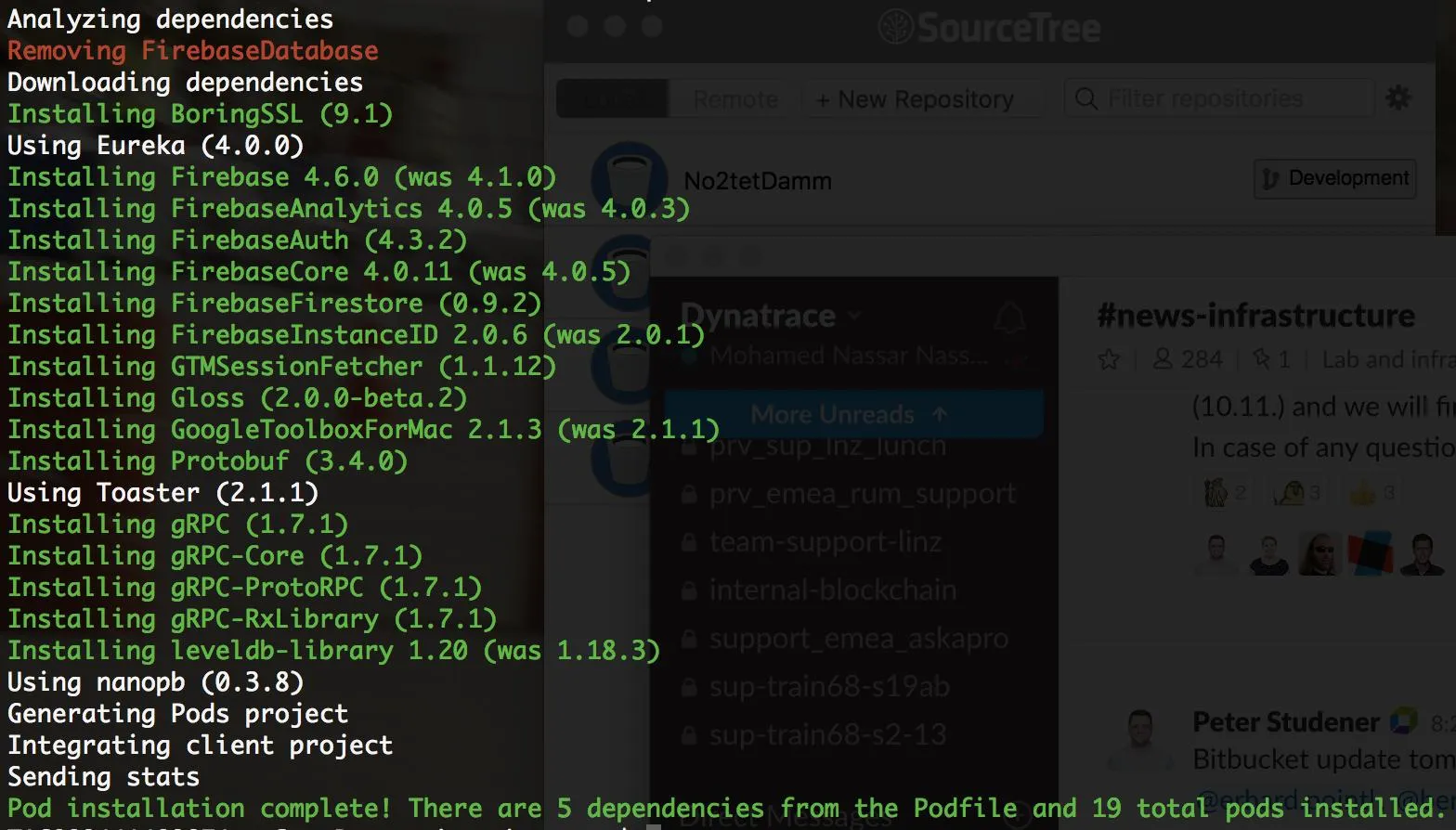Click the reaction showing count 2
This screenshot has height=830, width=1456.
coord(1226,492)
